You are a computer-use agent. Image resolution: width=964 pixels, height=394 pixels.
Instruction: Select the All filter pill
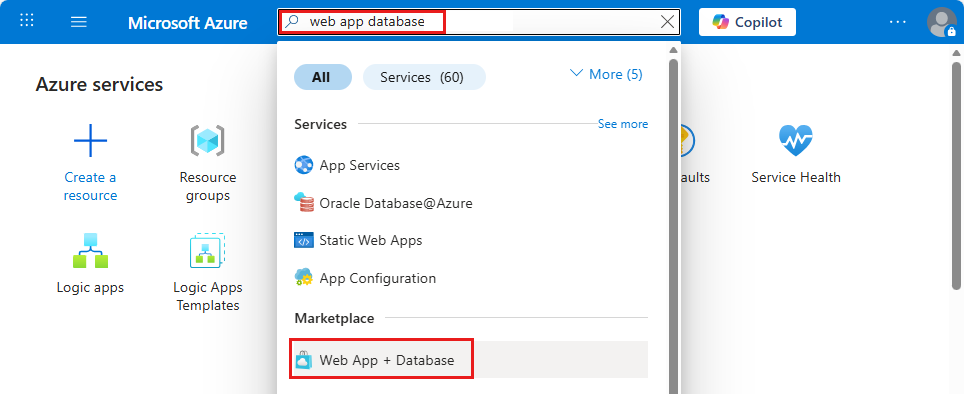323,77
